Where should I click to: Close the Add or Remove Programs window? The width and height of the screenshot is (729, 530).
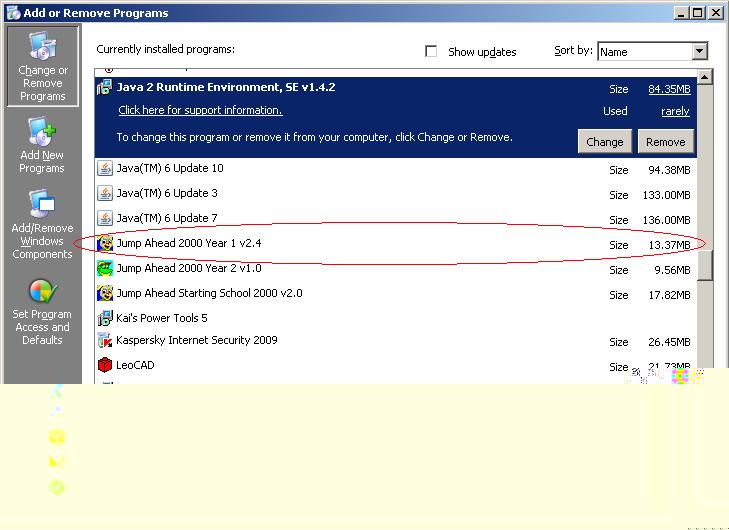click(x=716, y=13)
